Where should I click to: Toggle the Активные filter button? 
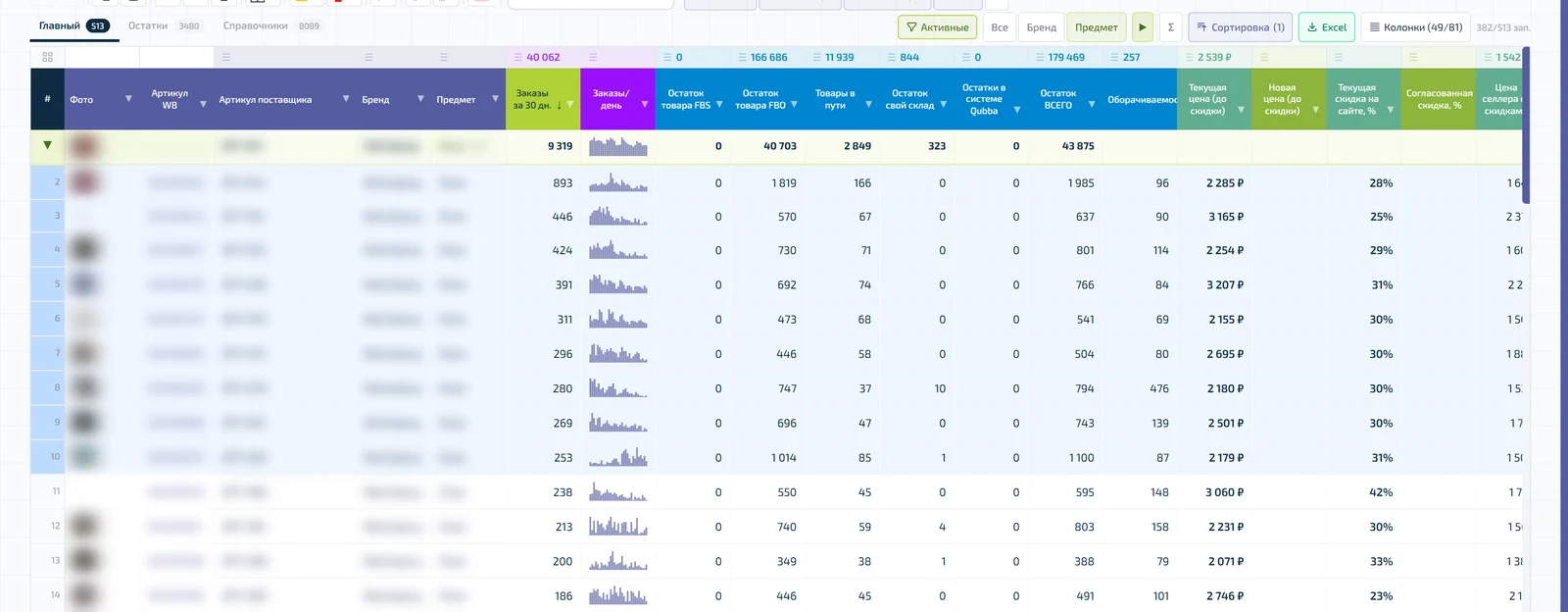click(x=938, y=27)
